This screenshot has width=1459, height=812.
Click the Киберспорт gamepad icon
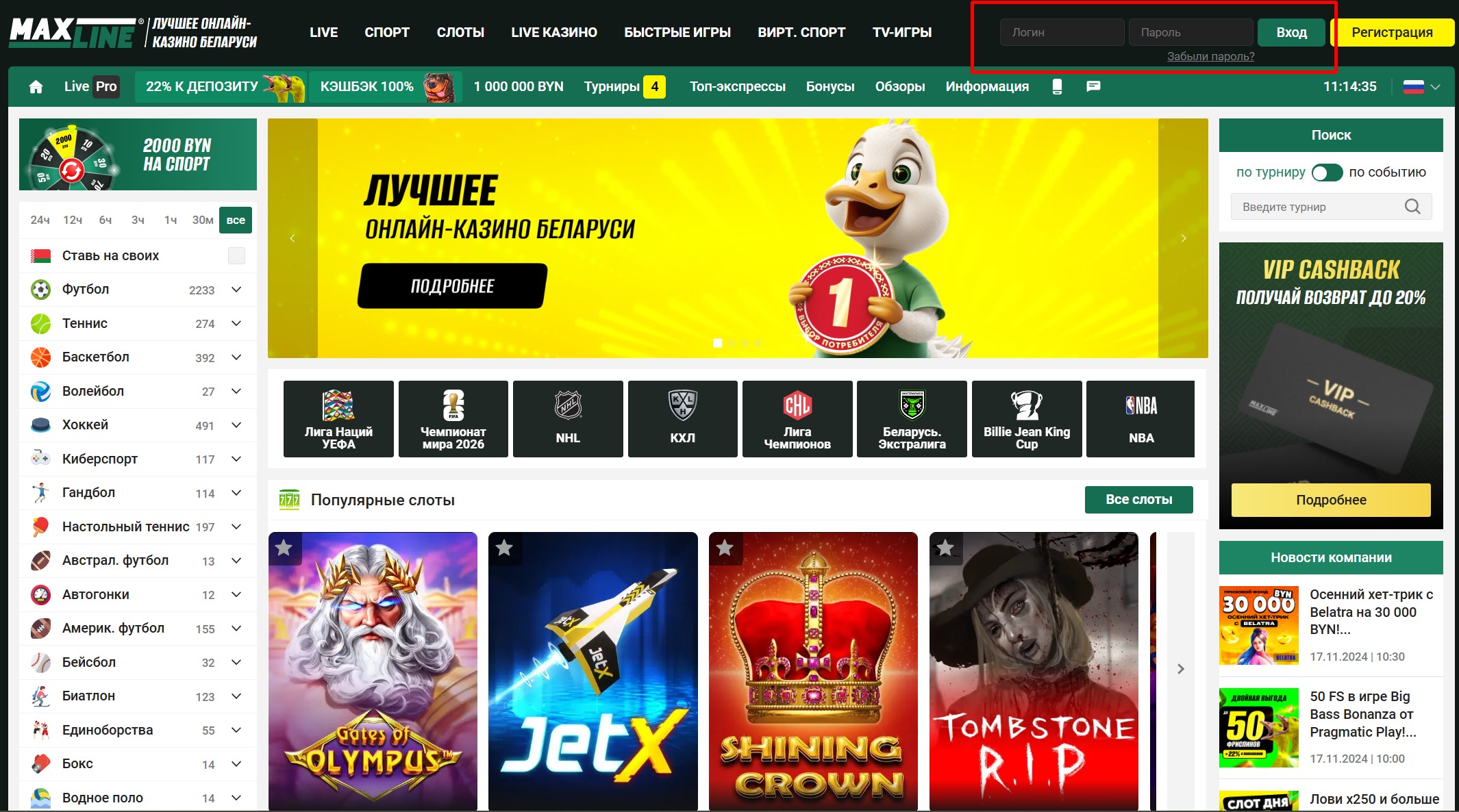tap(41, 459)
